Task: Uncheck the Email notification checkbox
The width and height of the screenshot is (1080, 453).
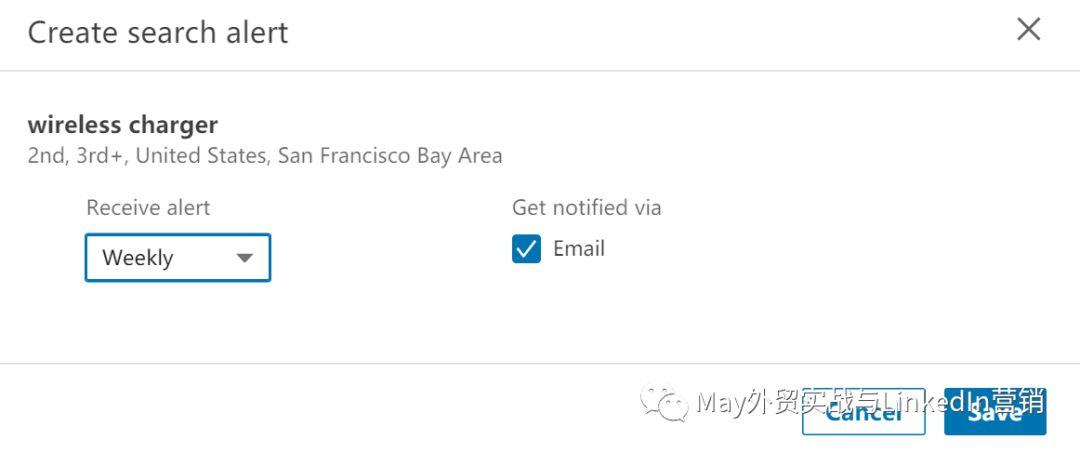Action: tap(526, 249)
